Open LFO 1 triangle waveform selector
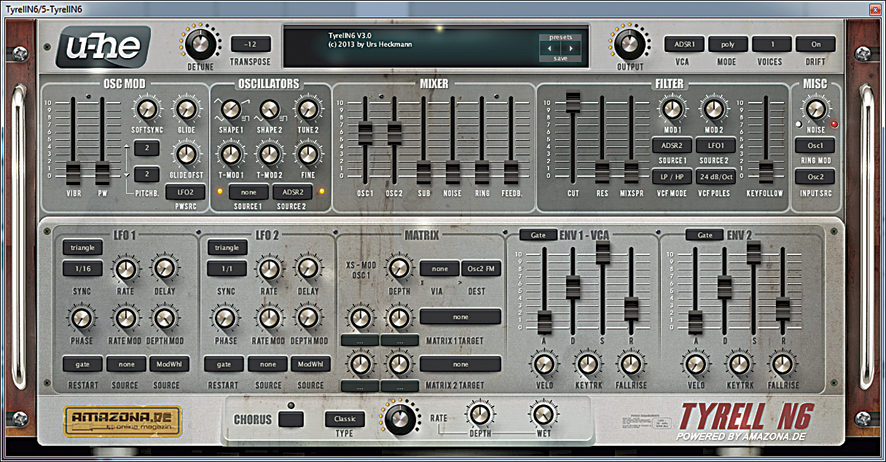Viewport: 886px width, 462px height. 82,247
